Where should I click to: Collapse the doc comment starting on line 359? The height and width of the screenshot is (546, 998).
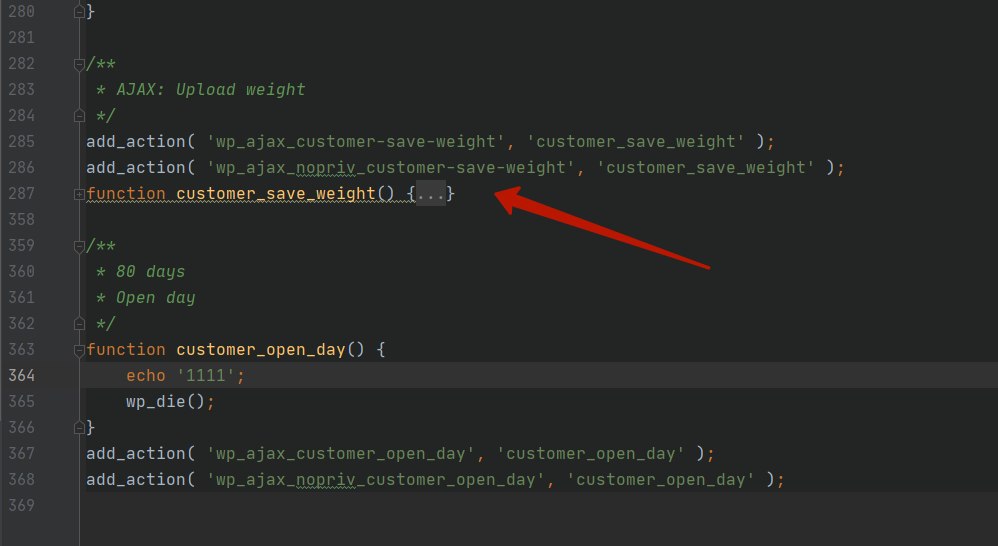point(79,246)
